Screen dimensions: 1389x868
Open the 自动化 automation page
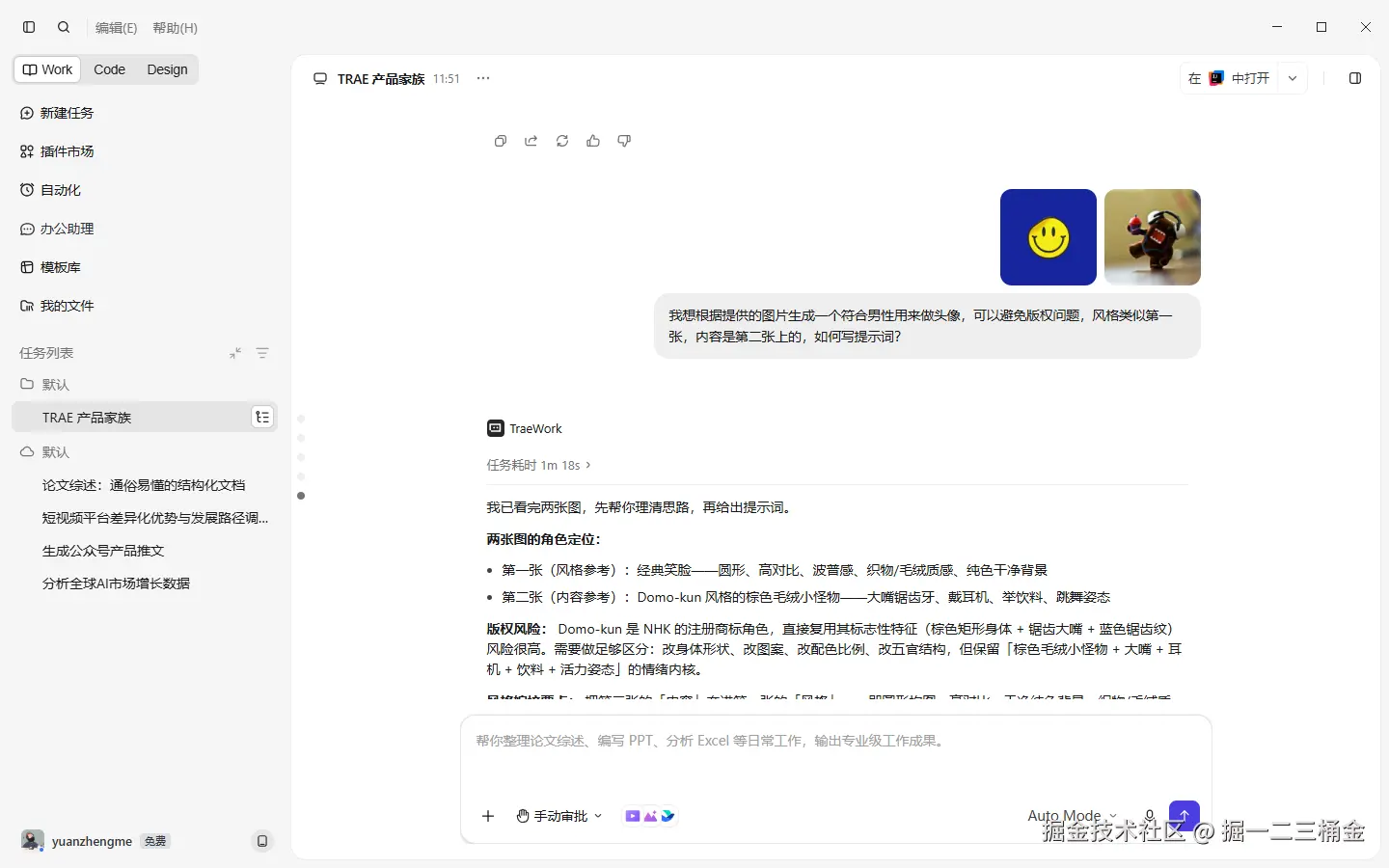(145, 190)
